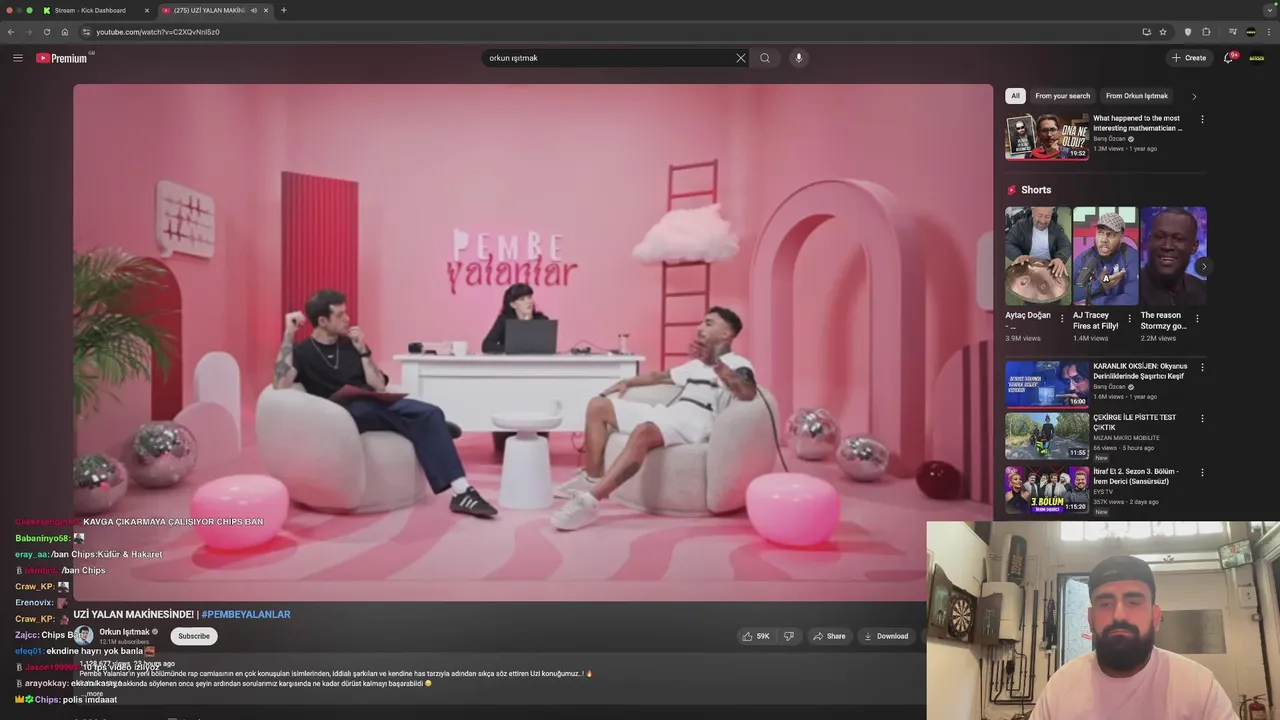Image resolution: width=1280 pixels, height=720 pixels.
Task: Clear the search box with the X
Action: point(741,58)
